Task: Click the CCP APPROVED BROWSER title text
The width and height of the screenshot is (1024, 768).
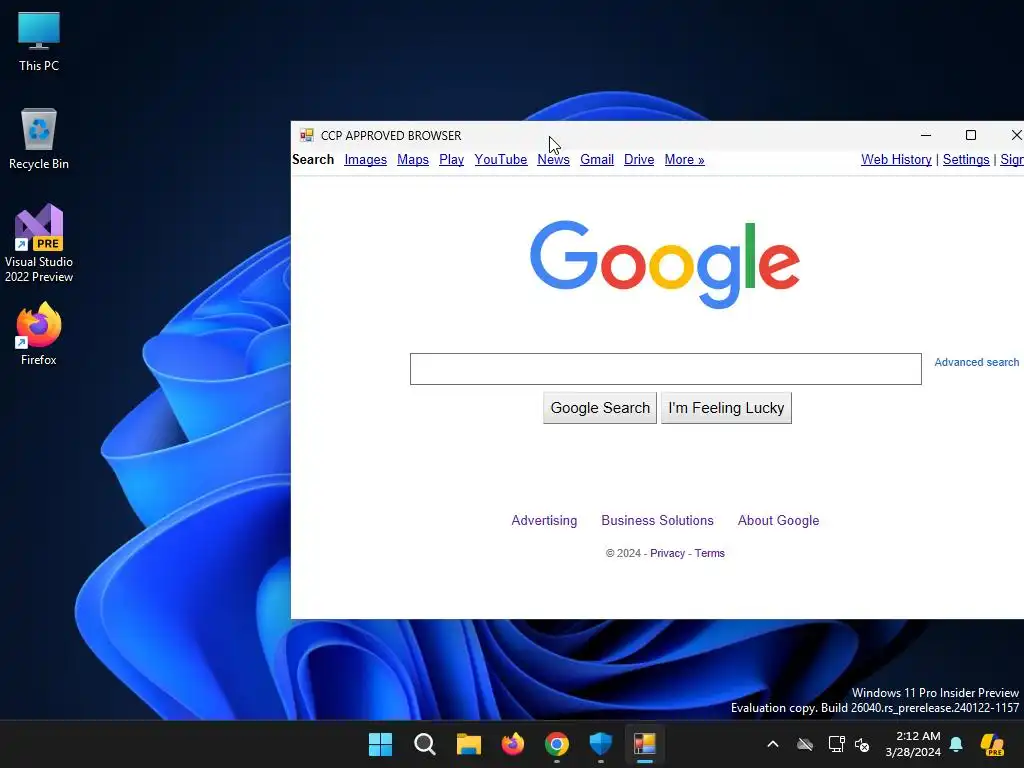Action: coord(391,136)
